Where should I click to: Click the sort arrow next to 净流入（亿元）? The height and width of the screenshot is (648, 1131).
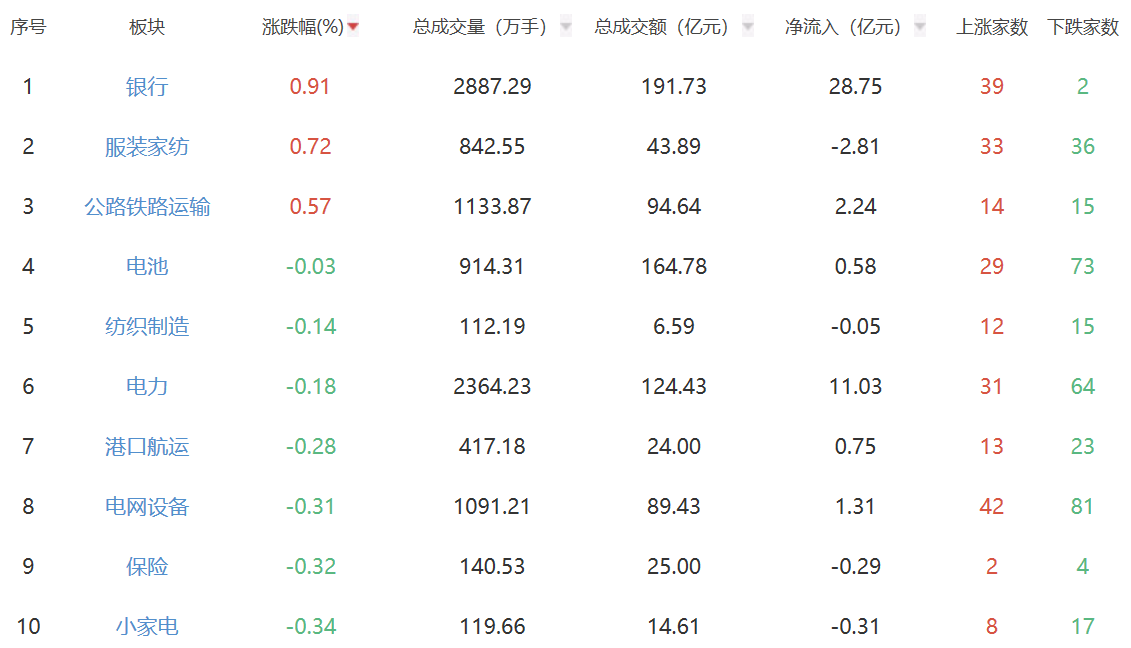[920, 27]
